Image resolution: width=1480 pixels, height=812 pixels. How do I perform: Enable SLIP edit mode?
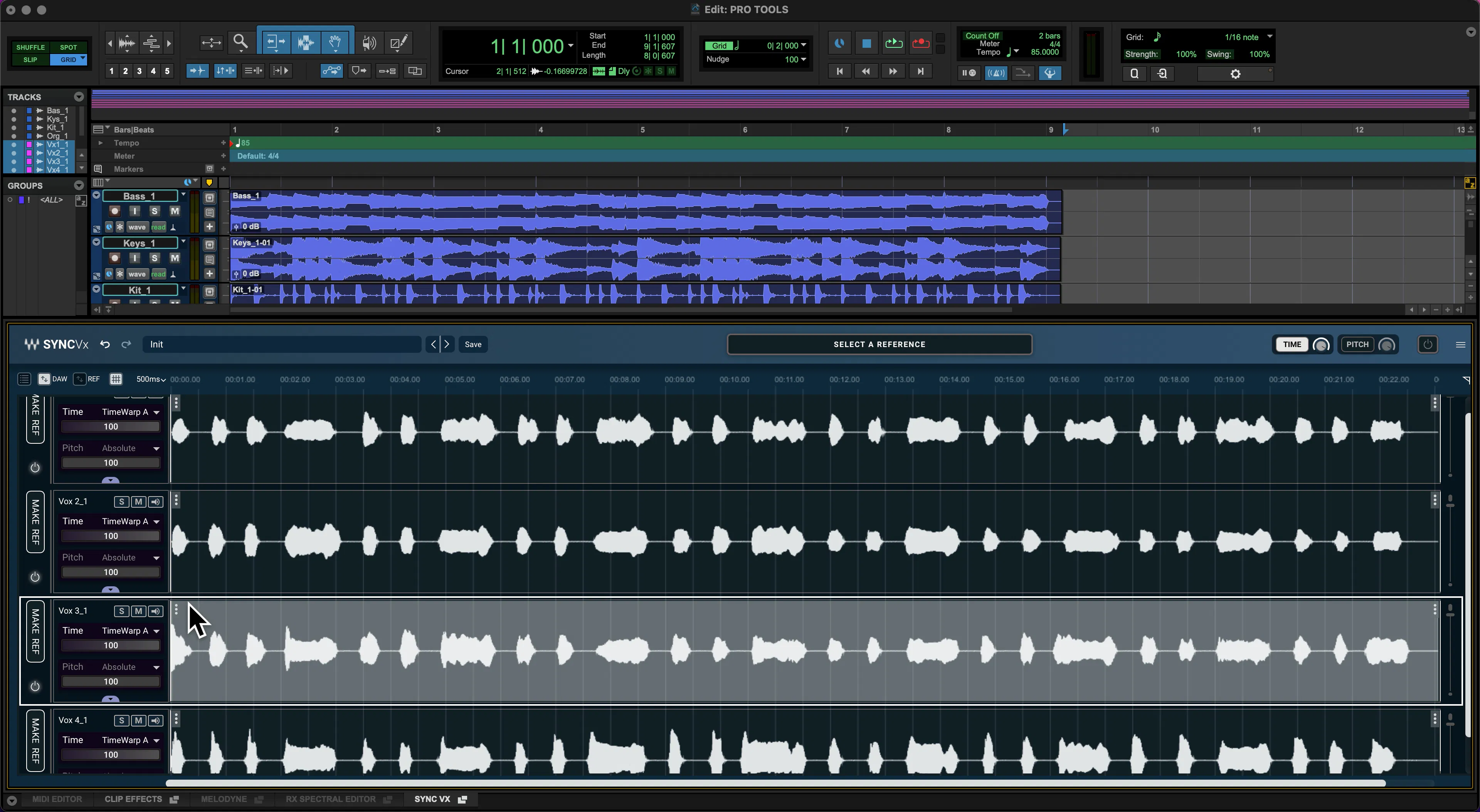point(30,60)
